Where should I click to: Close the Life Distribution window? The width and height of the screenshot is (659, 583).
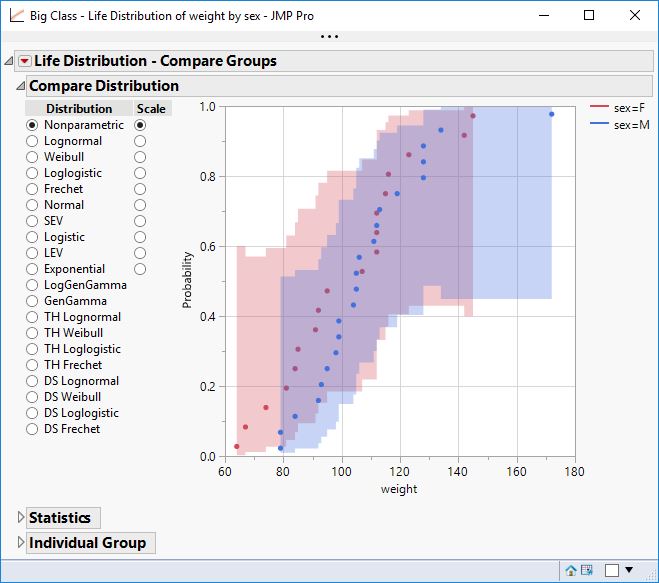(x=635, y=16)
